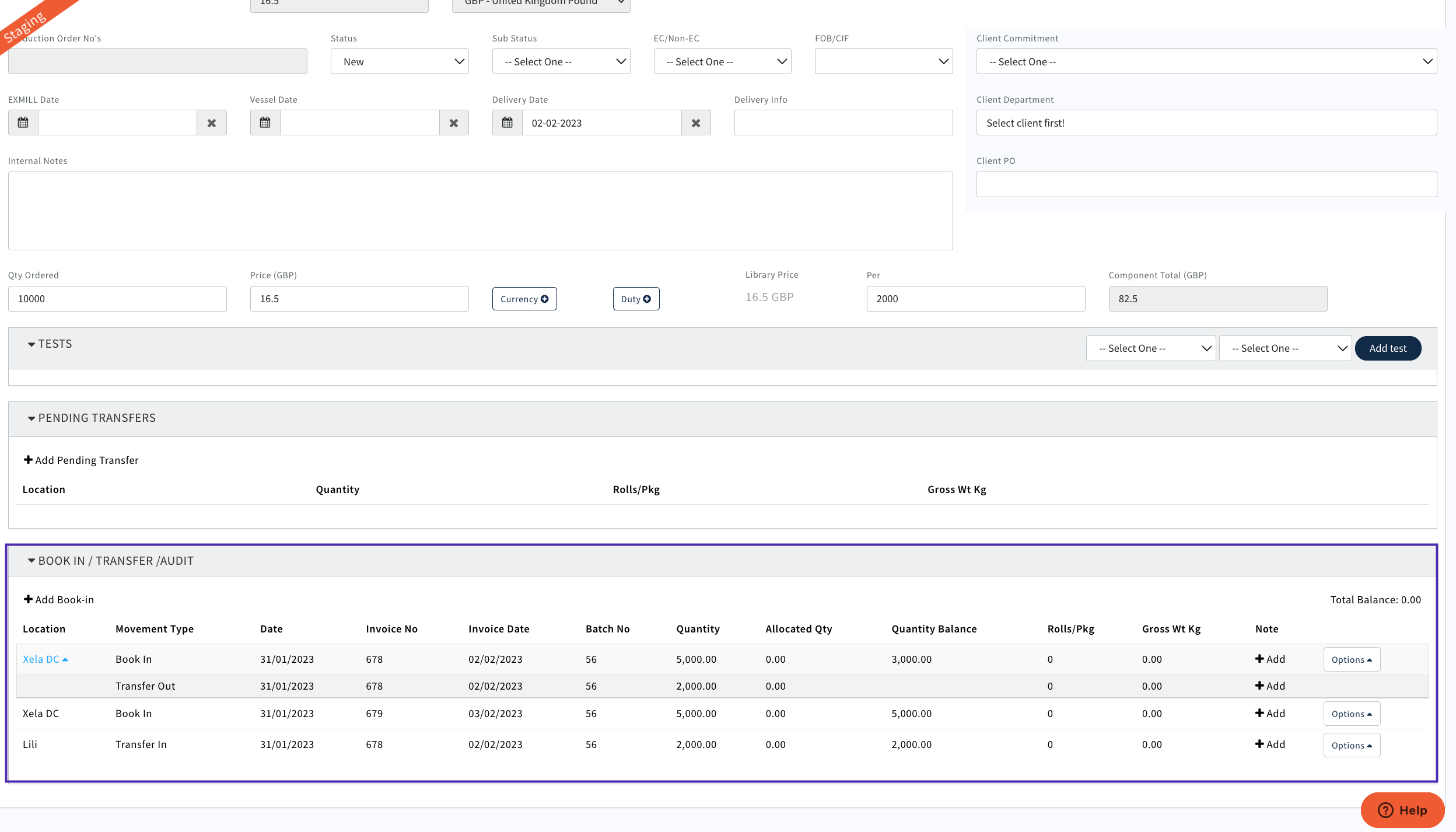The width and height of the screenshot is (1456, 832).
Task: Open the EXMILL Date calendar picker
Action: 23,123
